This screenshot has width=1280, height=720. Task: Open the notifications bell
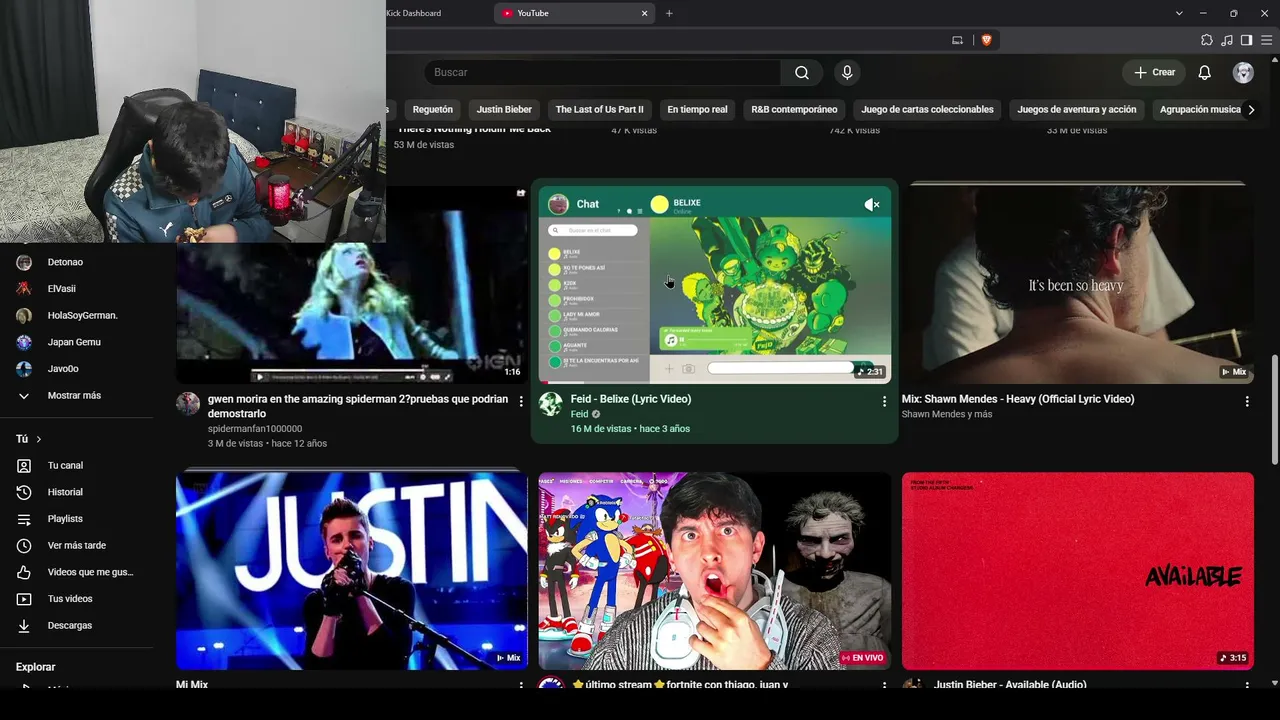coord(1205,72)
